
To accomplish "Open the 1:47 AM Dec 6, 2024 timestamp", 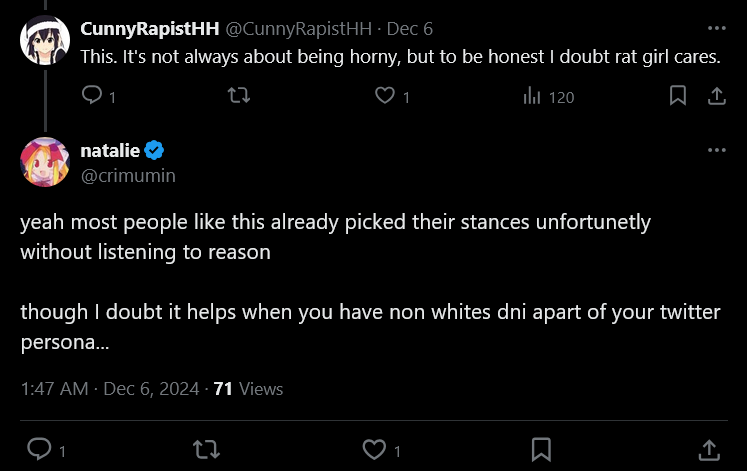I will pos(110,389).
